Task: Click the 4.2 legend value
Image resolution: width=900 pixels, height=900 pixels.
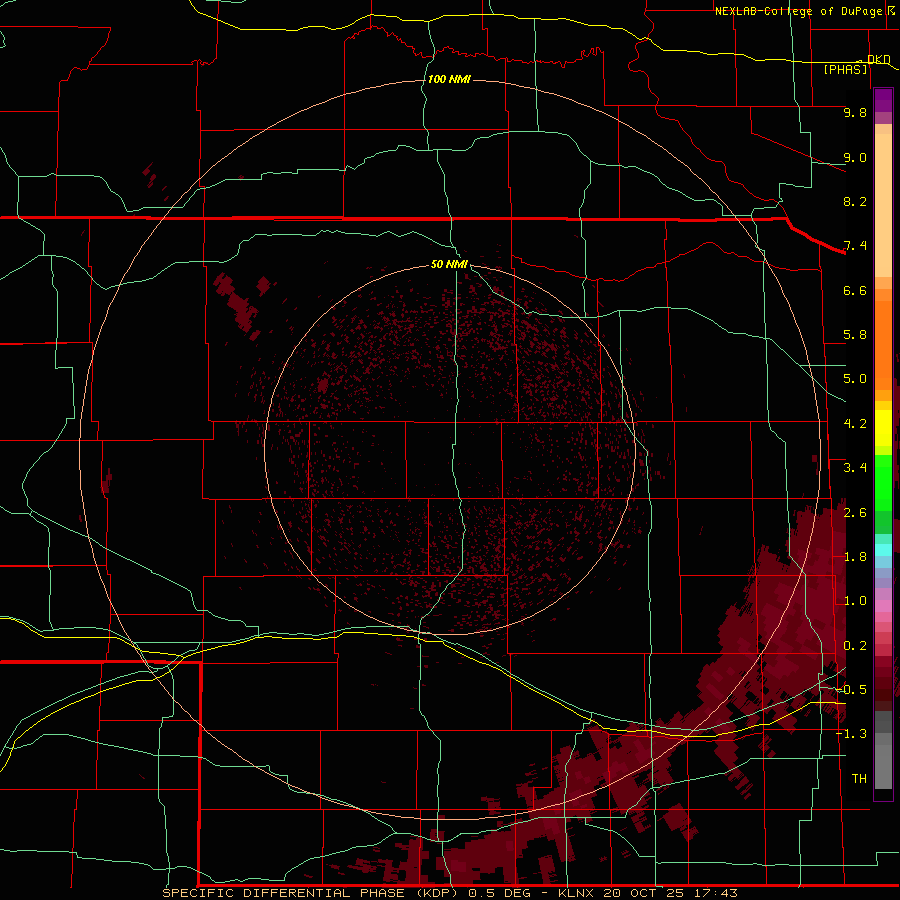Action: [x=855, y=424]
